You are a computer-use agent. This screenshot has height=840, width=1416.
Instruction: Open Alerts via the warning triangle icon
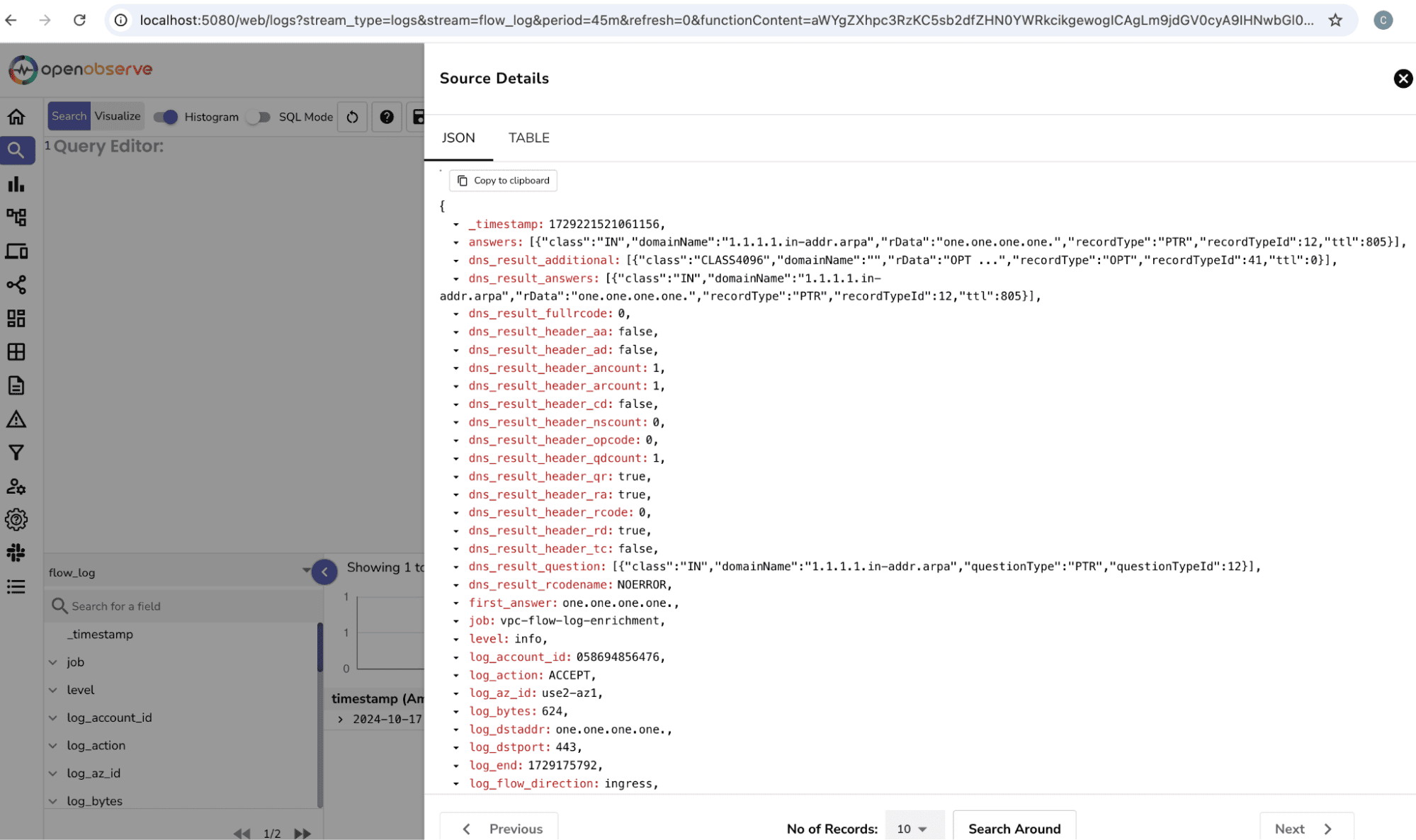16,419
